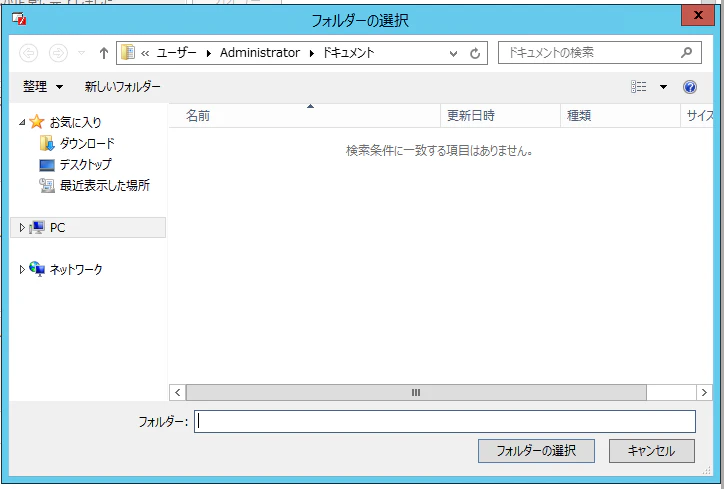Click the application icon in title bar
Viewport: 724px width, 489px height.
click(19, 19)
